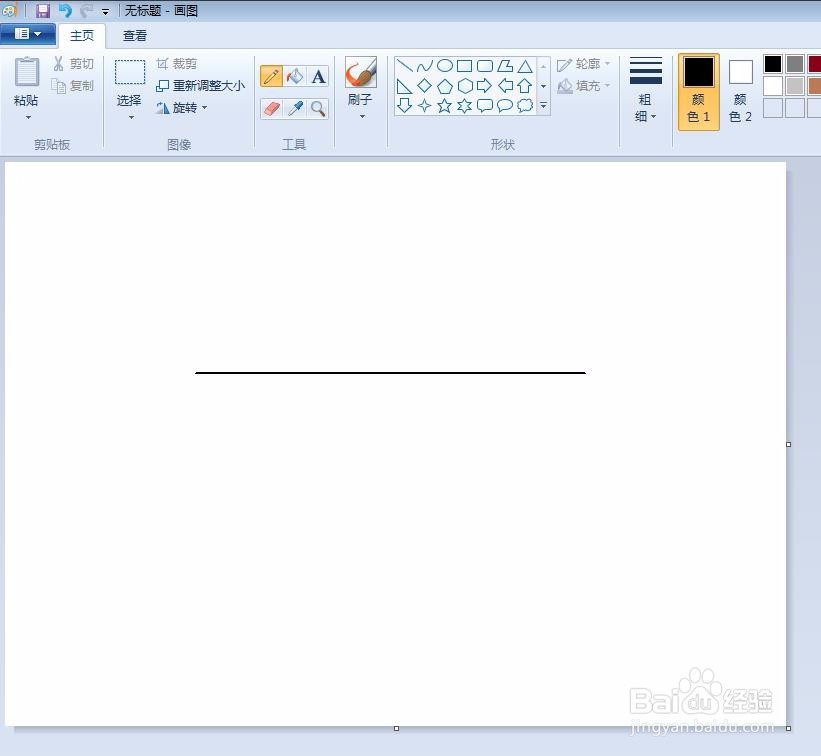The height and width of the screenshot is (756, 821).
Task: Open the 粗细 line size dropdown
Action: click(x=646, y=90)
